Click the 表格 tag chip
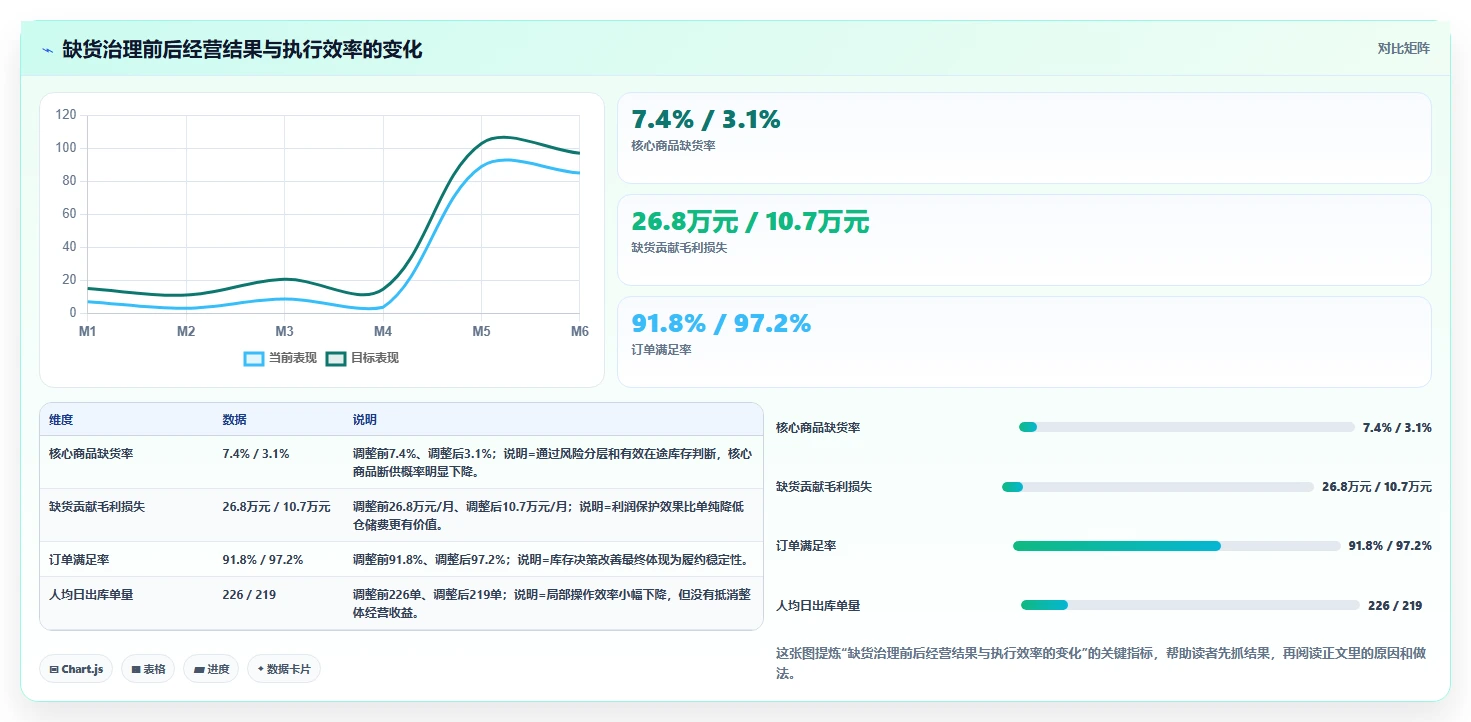This screenshot has width=1471, height=722. click(148, 669)
